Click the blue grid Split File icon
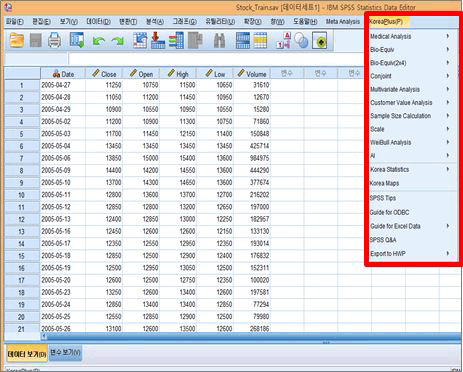Viewport: 463px width, 372px height. pyautogui.click(x=243, y=40)
